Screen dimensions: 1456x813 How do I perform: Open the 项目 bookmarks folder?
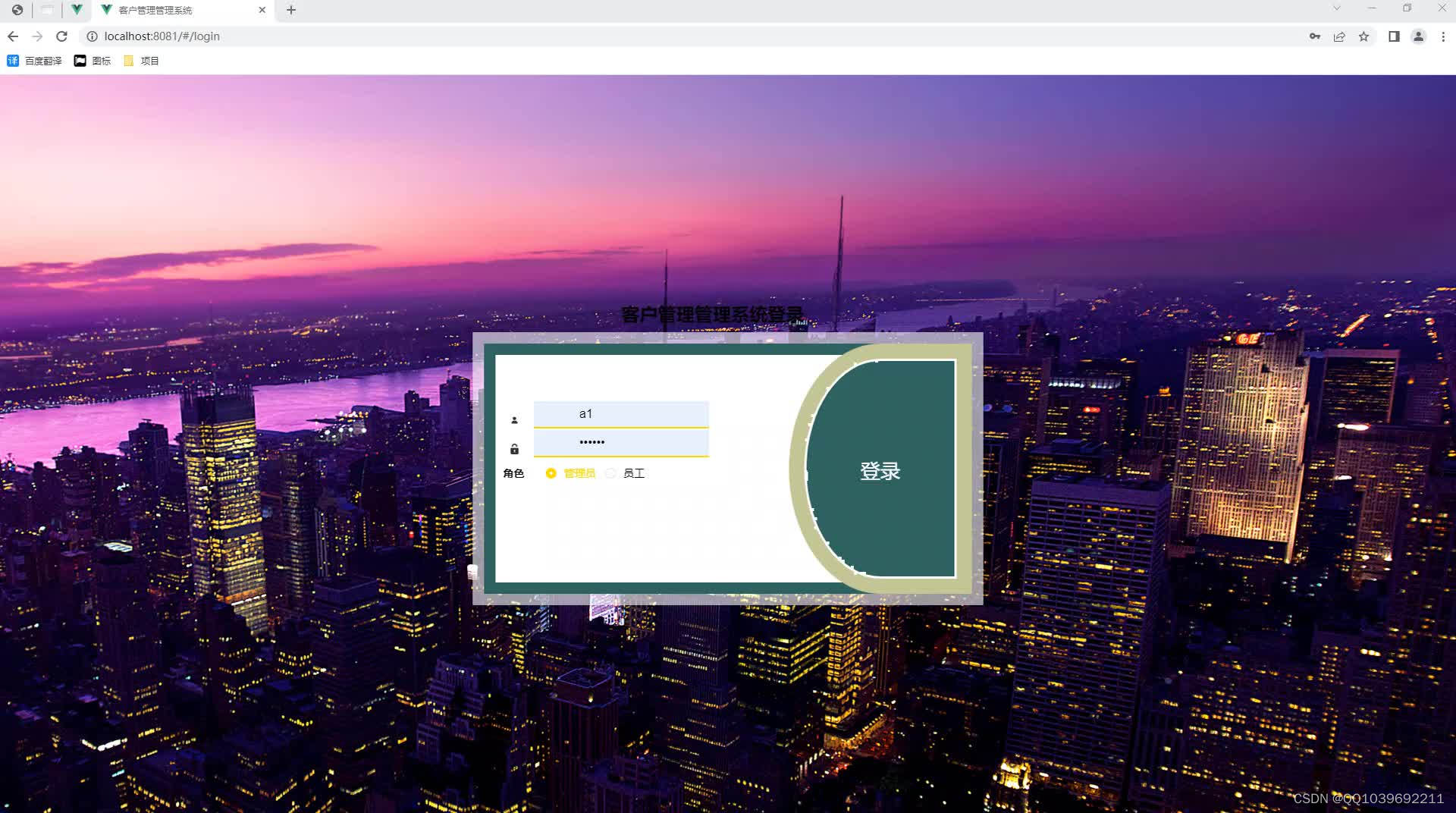[x=141, y=61]
